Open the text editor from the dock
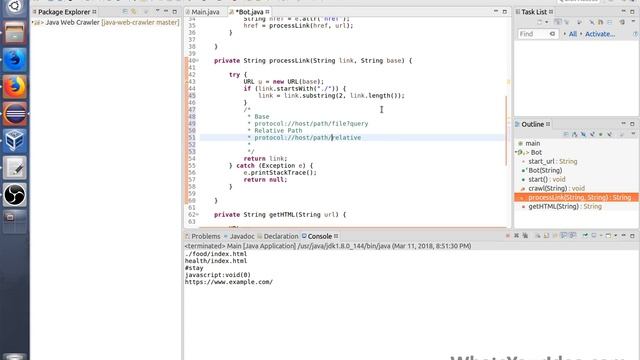This screenshot has height=360, width=640. [15, 167]
